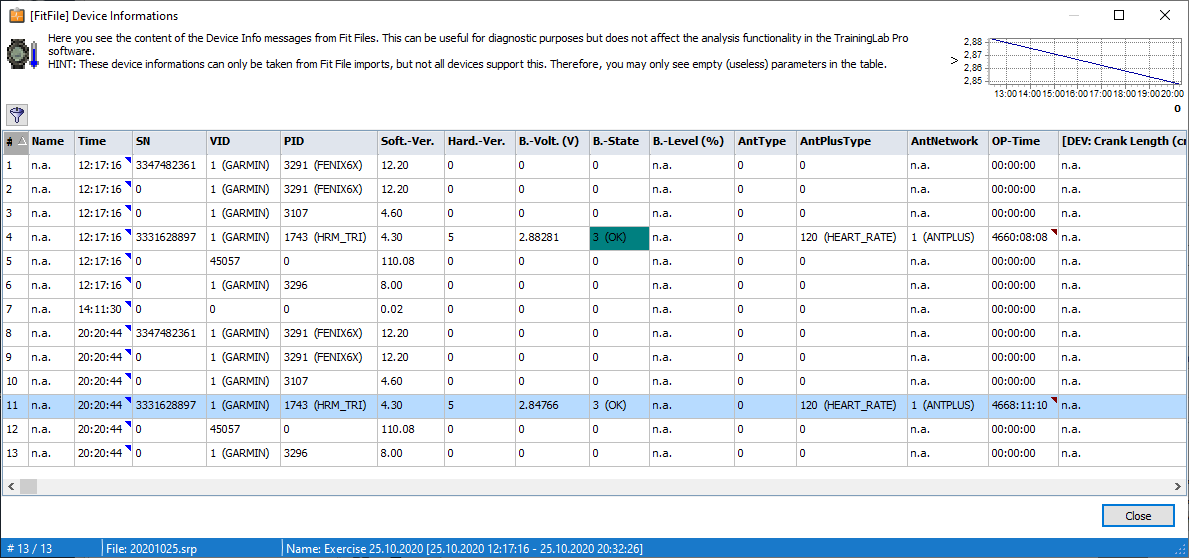Click the OP-Time column header
This screenshot has width=1189, height=558.
[x=1016, y=141]
